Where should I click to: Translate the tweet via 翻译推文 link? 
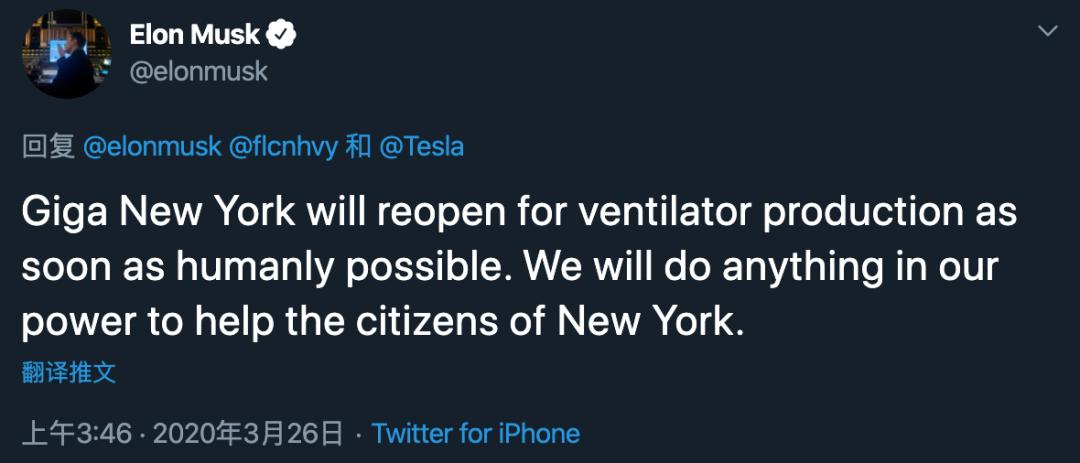tap(69, 373)
